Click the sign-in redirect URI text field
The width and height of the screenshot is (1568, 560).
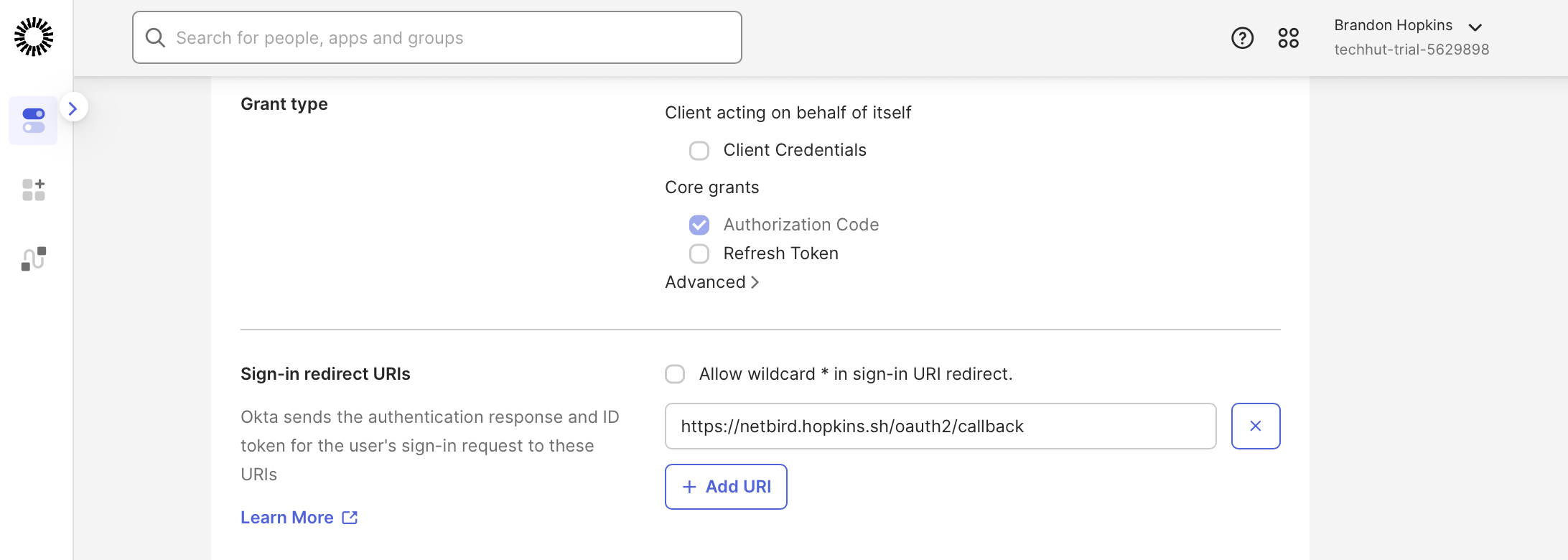tap(940, 426)
